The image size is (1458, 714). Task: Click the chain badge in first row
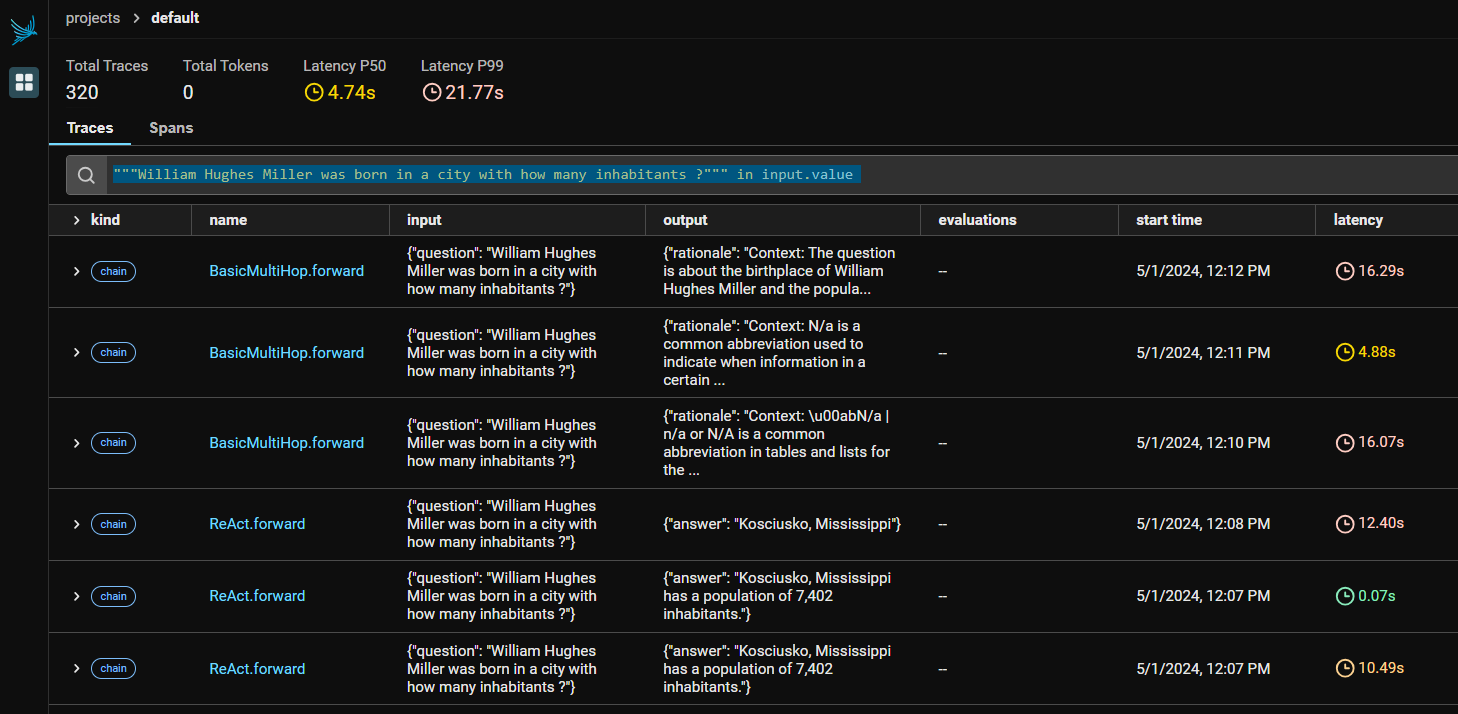(113, 271)
